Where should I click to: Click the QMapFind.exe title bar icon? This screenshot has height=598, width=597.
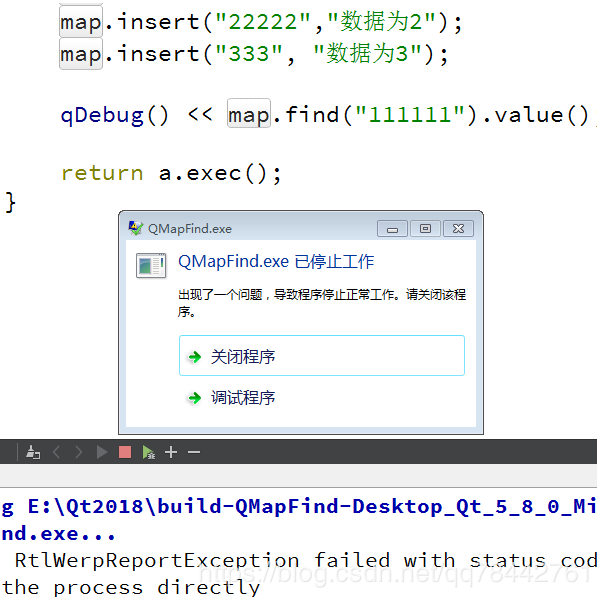click(135, 228)
